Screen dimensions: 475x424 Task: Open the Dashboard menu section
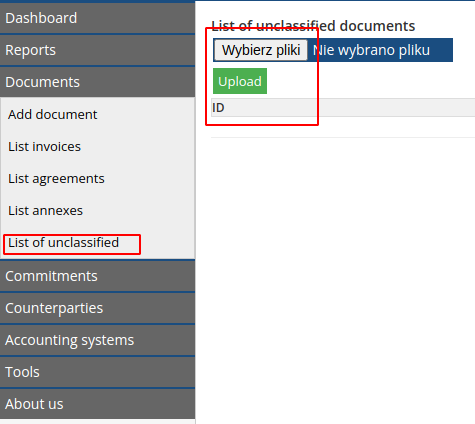tap(97, 18)
